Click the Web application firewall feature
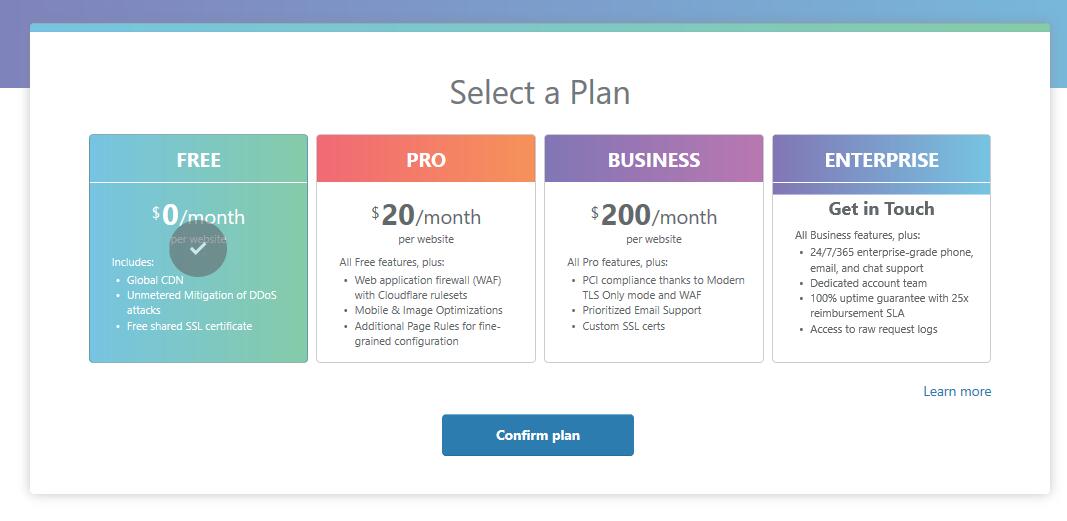This screenshot has height=521, width=1067. [x=427, y=280]
